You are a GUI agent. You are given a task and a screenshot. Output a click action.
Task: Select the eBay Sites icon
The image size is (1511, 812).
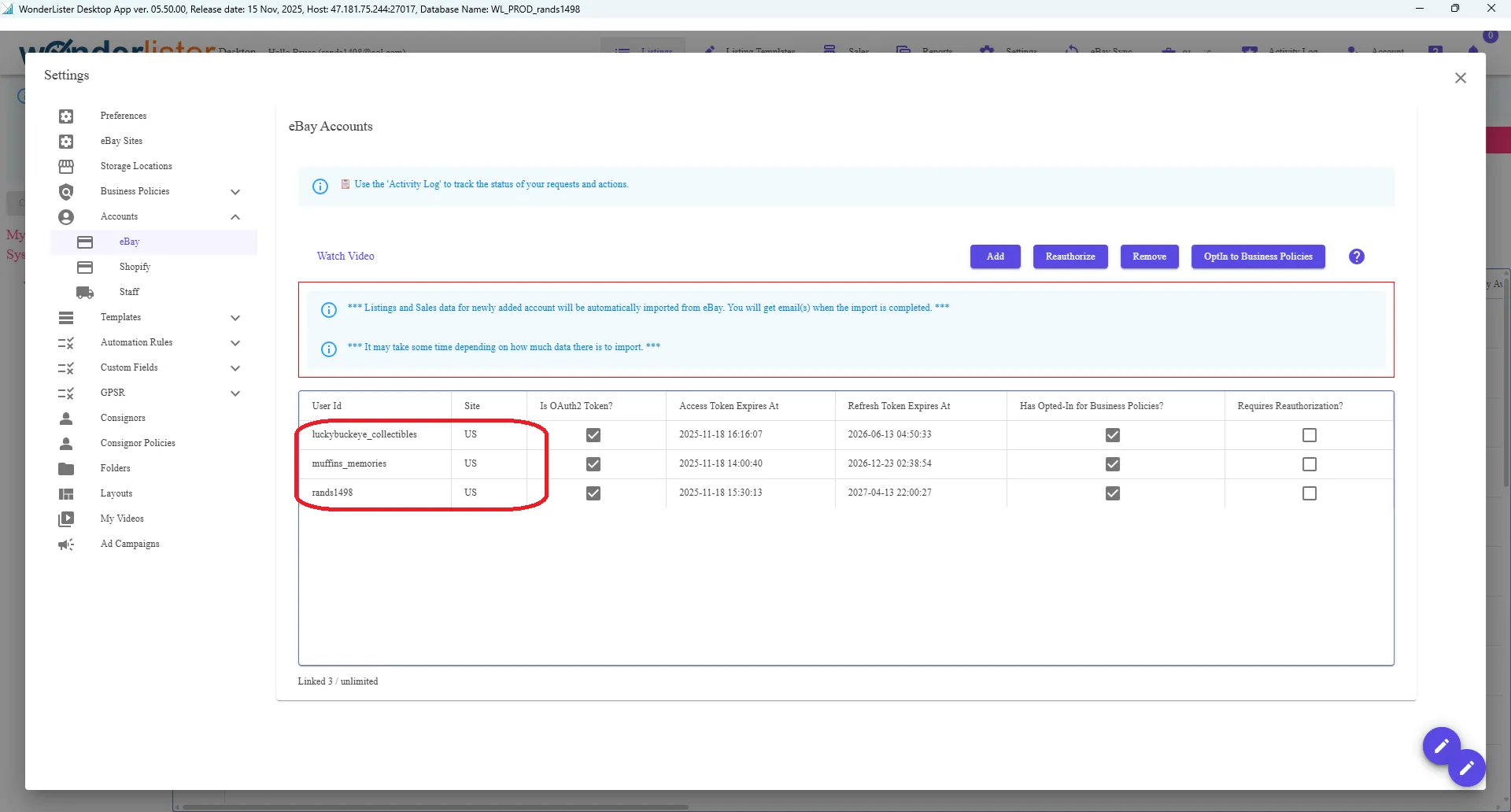(67, 141)
